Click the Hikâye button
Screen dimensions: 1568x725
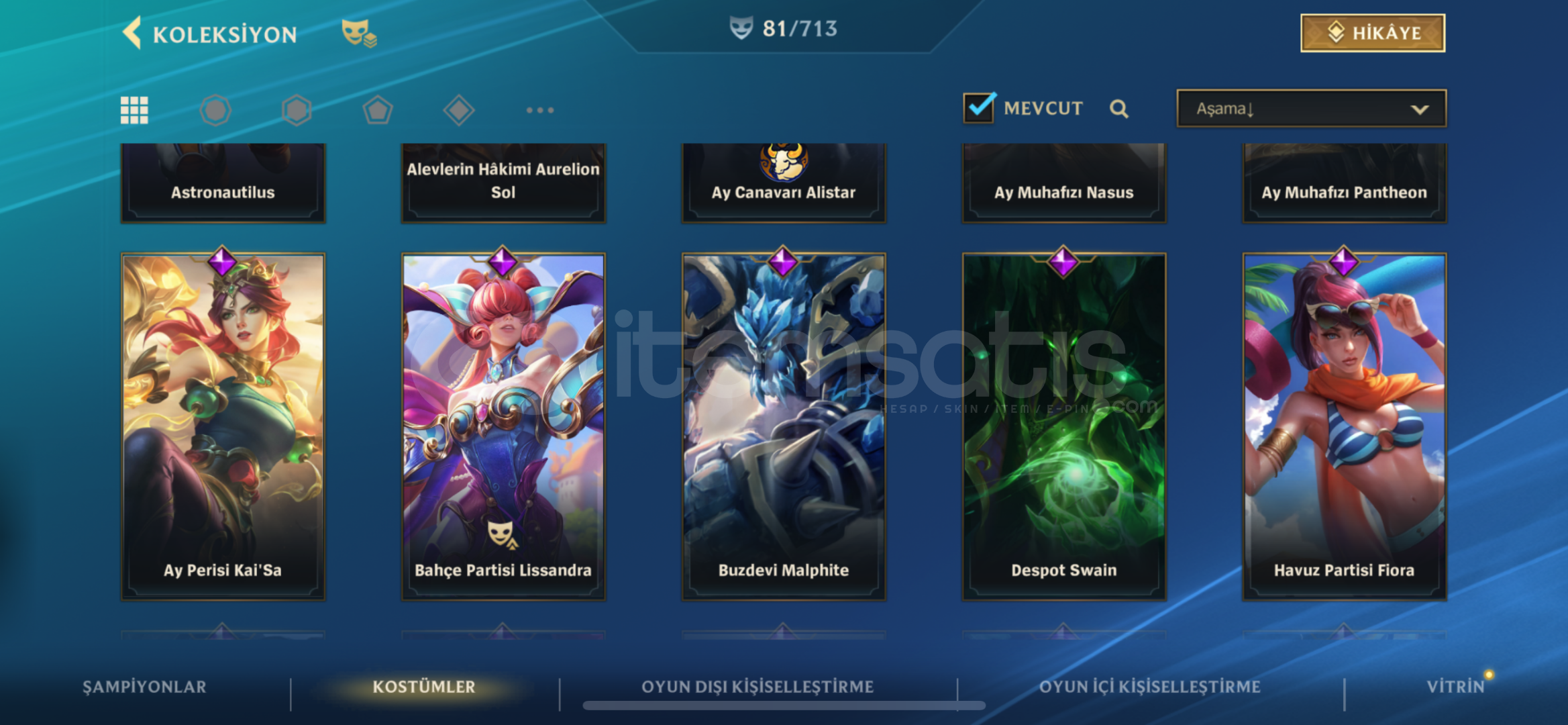[x=1373, y=33]
